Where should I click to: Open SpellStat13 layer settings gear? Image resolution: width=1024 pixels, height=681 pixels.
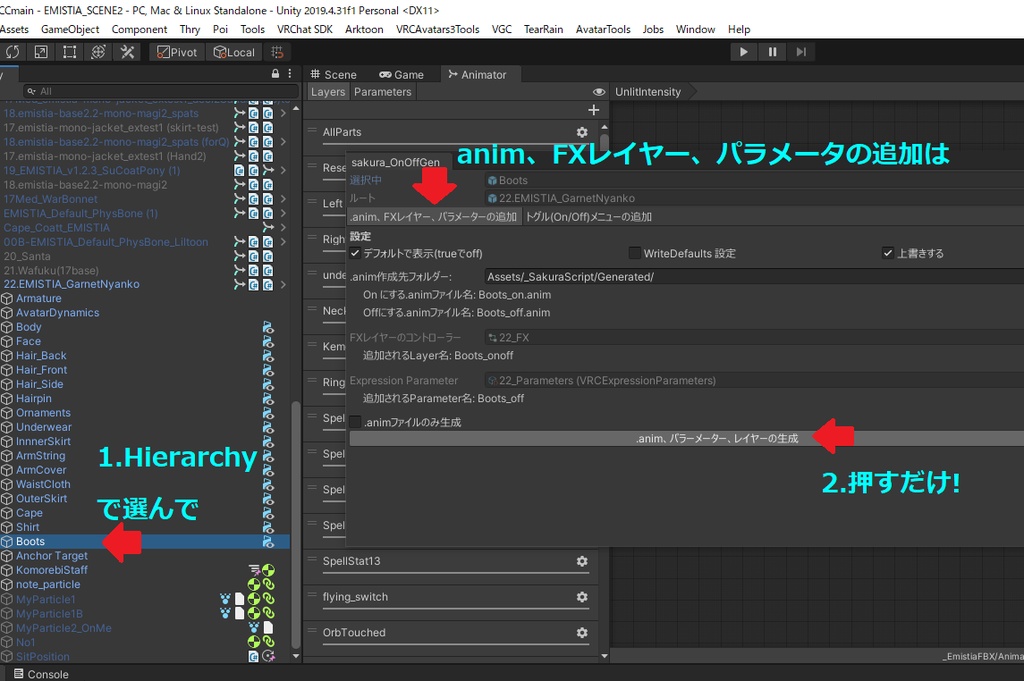pos(582,561)
